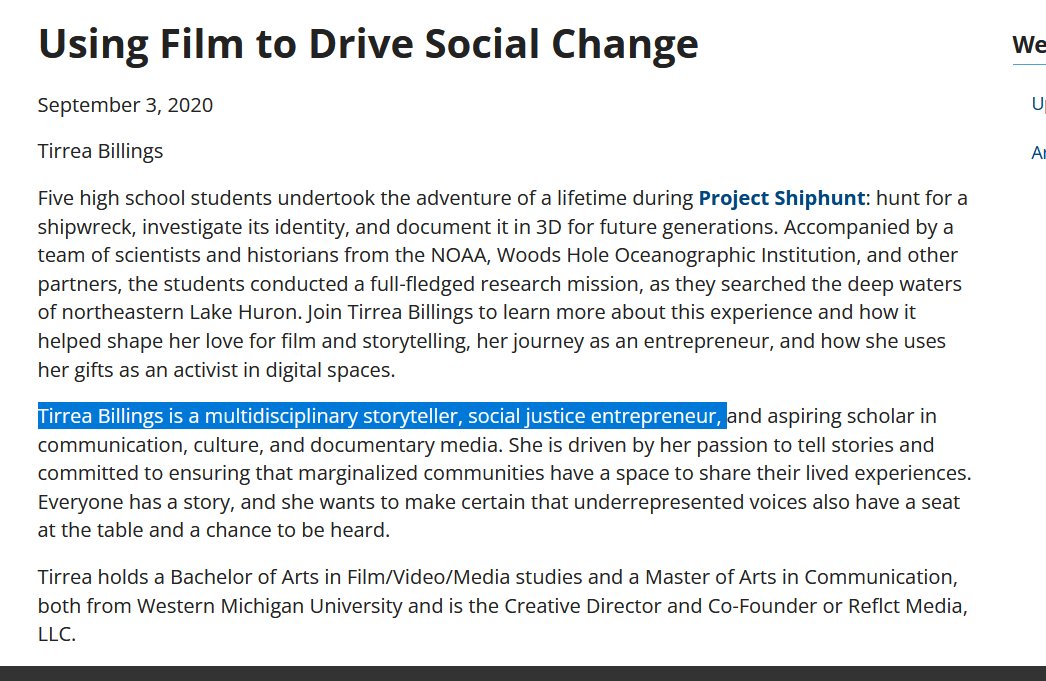
Task: Click the cut-off "We" sidebar heading
Action: (1029, 45)
